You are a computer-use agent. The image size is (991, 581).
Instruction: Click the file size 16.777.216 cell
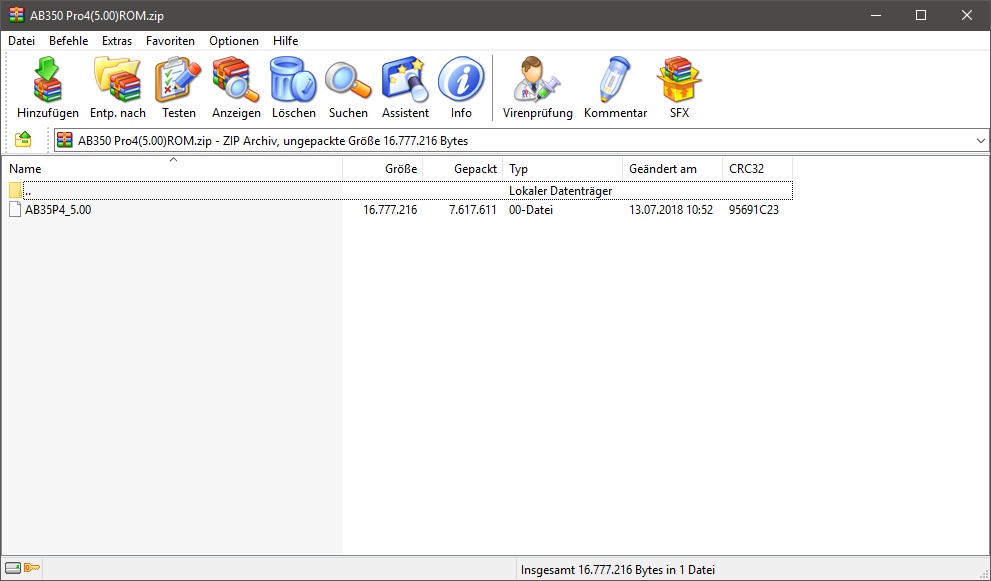[x=390, y=209]
